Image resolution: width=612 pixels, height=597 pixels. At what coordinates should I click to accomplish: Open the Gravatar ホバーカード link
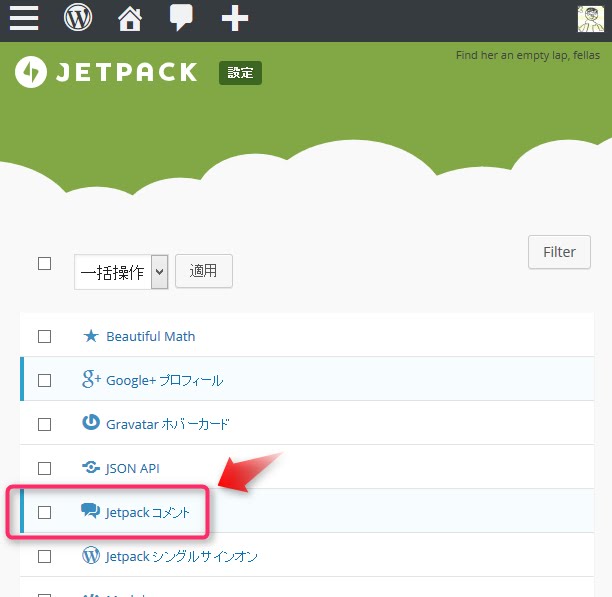click(x=167, y=424)
